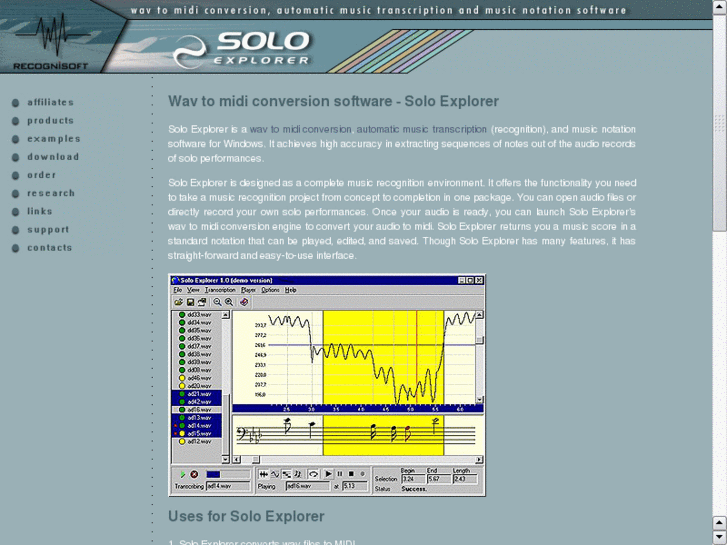Follow the 'automatic music transcription' hyperlink

pos(421,129)
